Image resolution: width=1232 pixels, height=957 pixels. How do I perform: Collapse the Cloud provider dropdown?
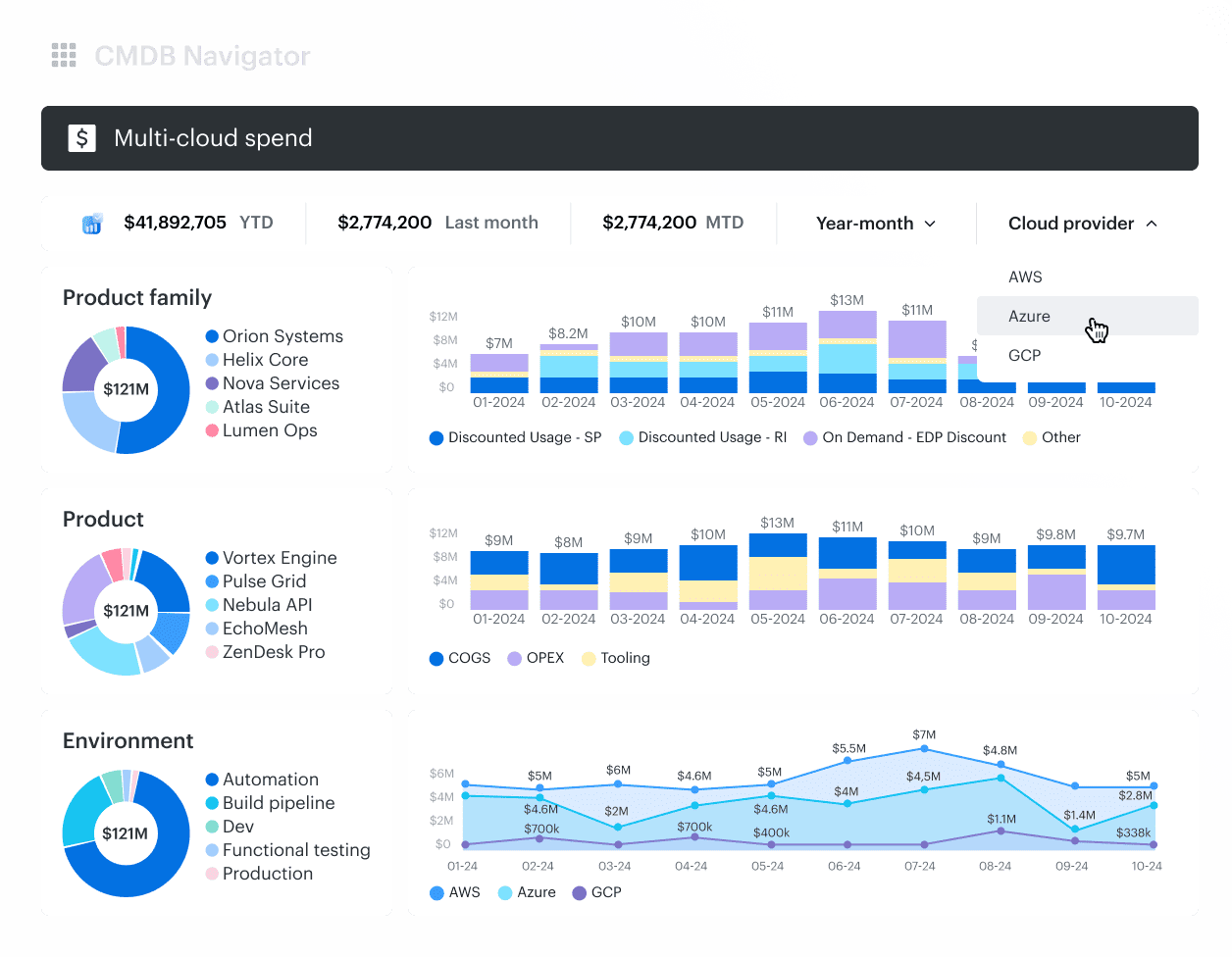pyautogui.click(x=1082, y=224)
